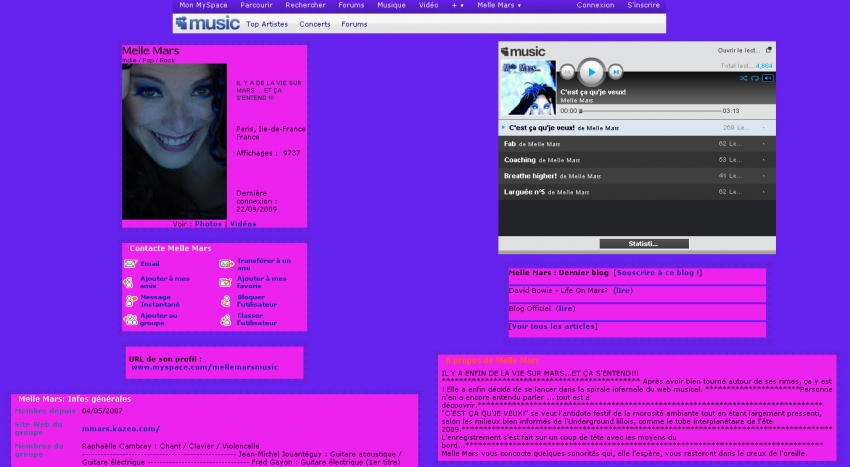Open options dot for the Coaching track
This screenshot has height=467, width=850.
(x=764, y=160)
